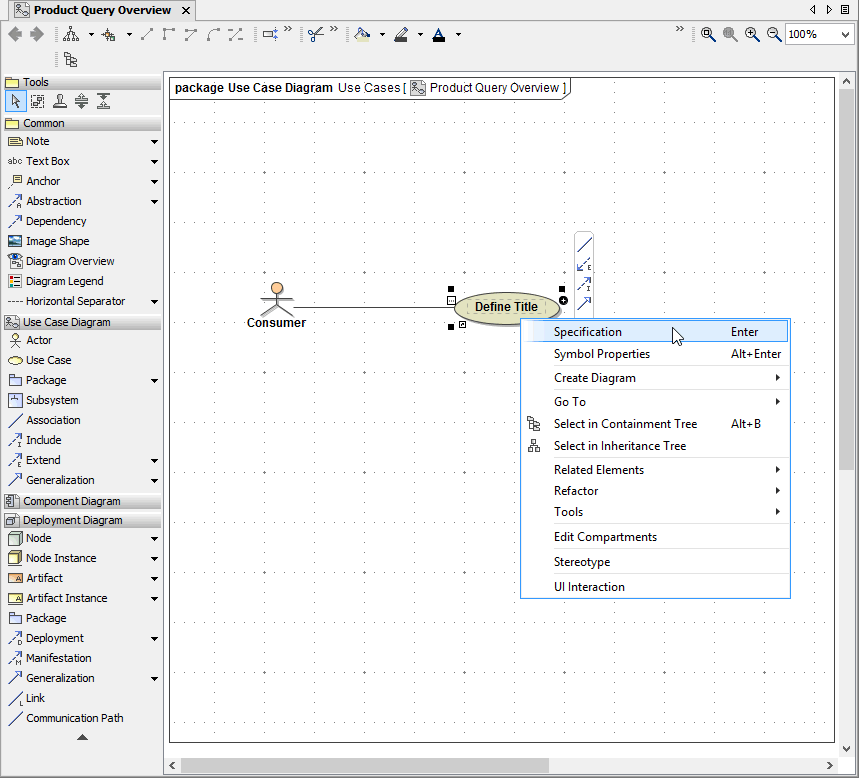
Task: Pick the Use Case tool in the palette
Action: [48, 360]
